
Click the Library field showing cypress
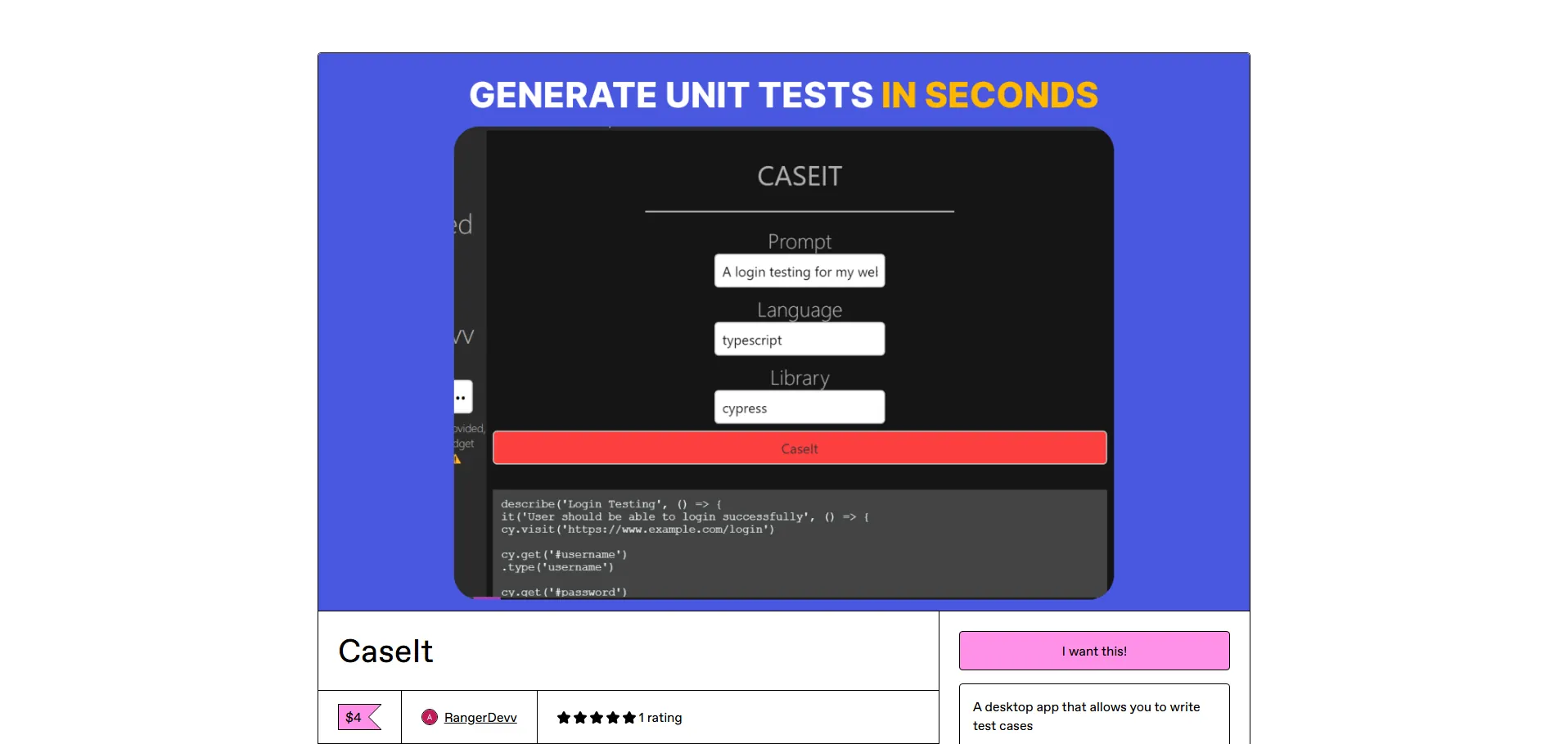(800, 408)
